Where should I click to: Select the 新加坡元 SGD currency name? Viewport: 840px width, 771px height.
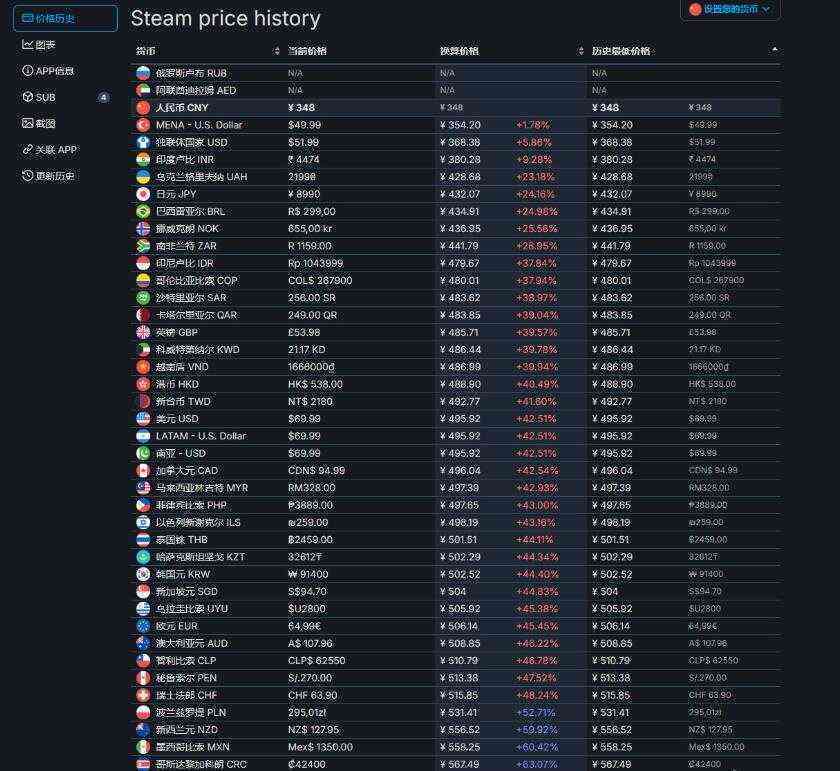click(x=186, y=592)
